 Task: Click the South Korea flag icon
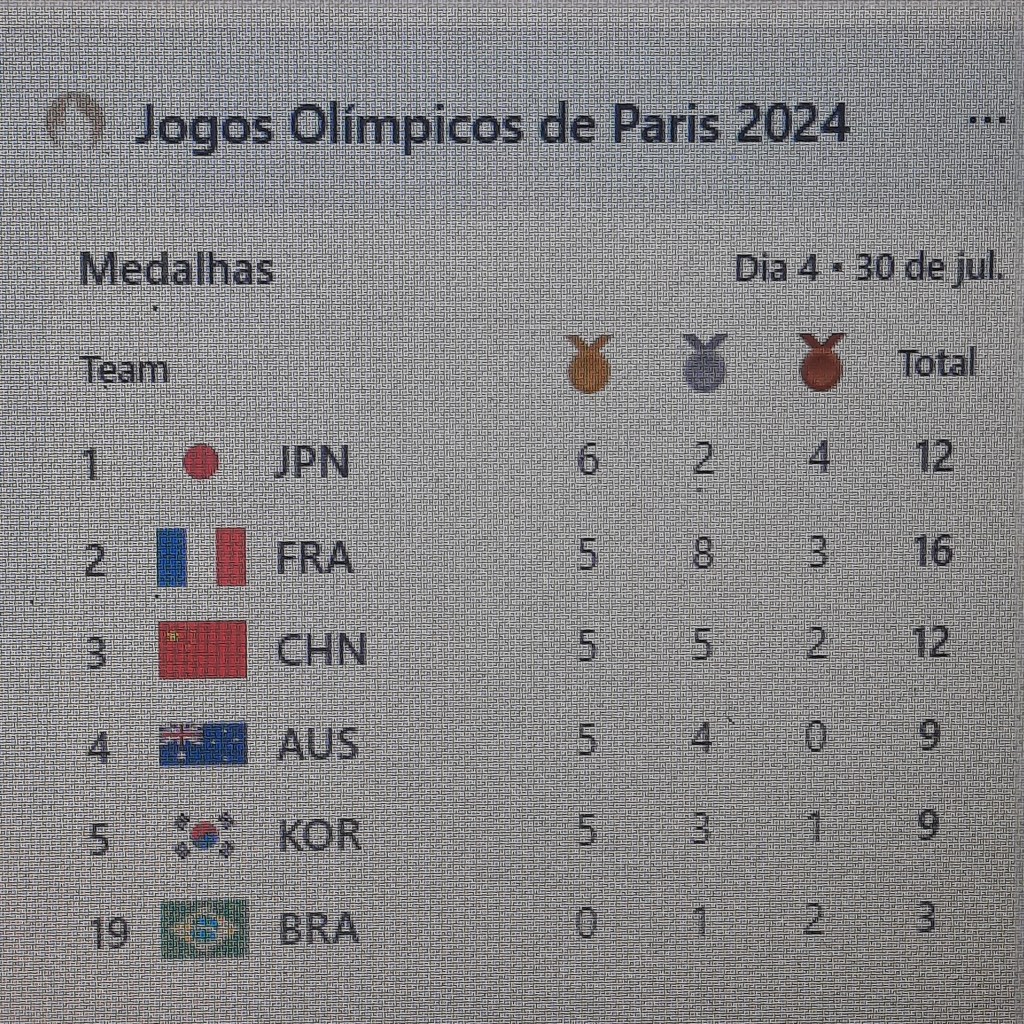[x=204, y=835]
